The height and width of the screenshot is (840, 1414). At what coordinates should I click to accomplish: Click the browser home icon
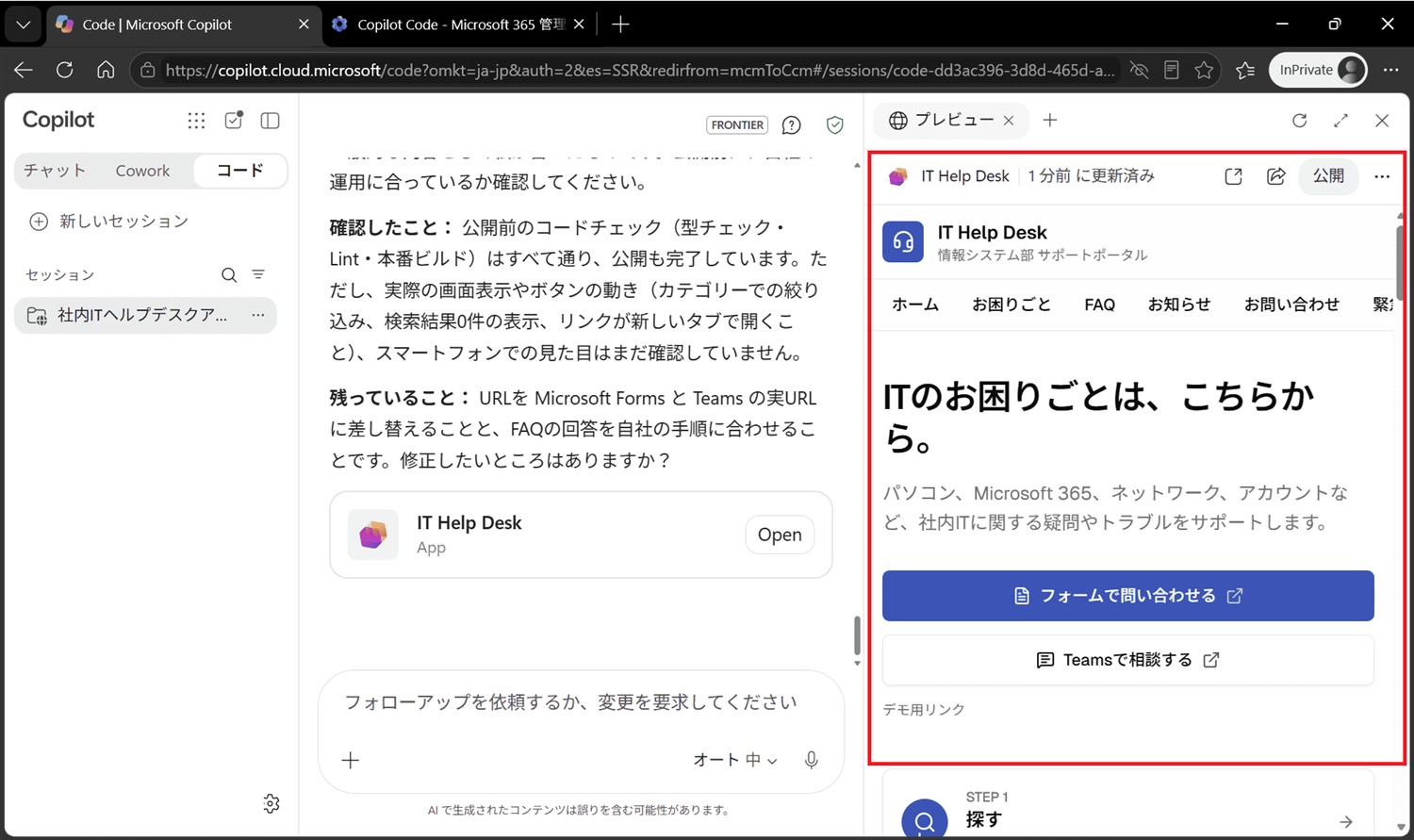(x=106, y=70)
